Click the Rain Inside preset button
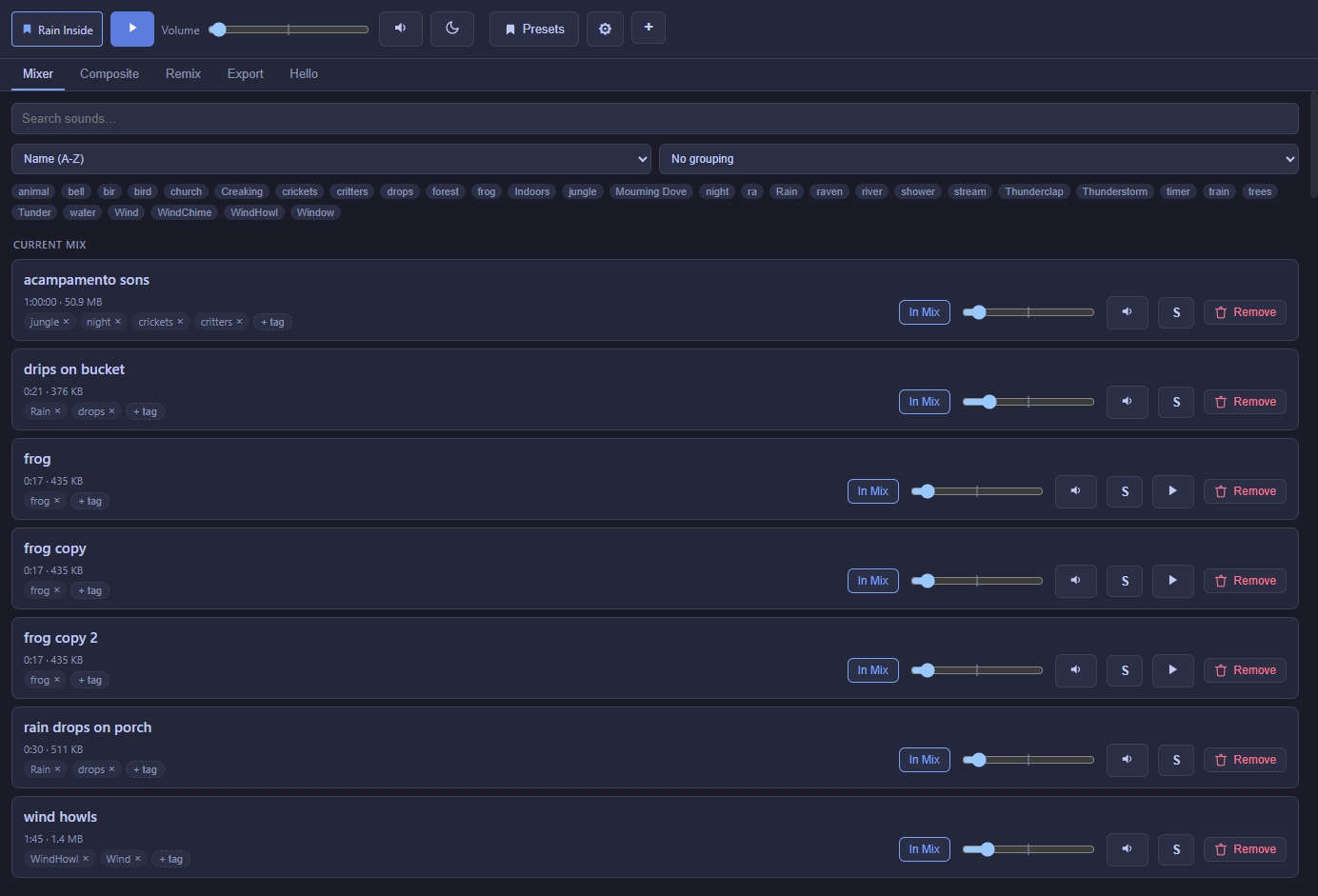The width and height of the screenshot is (1318, 896). coord(58,29)
